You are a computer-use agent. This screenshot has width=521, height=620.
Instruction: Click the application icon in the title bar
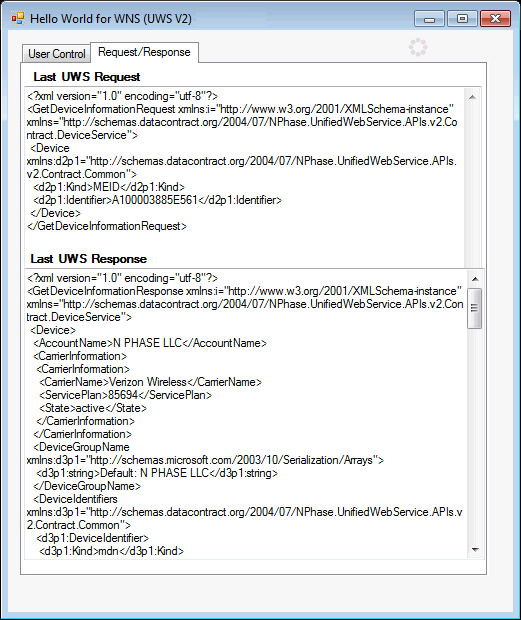point(18,18)
